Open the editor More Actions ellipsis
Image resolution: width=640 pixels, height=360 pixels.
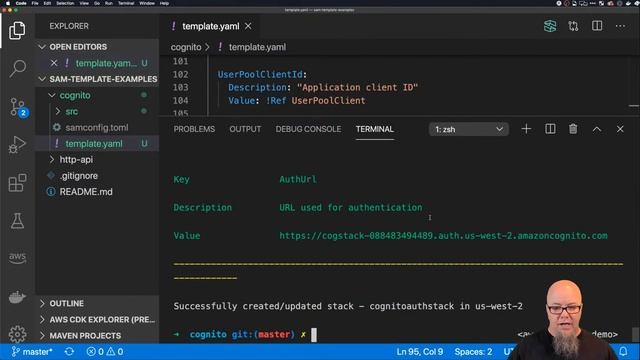pos(620,26)
